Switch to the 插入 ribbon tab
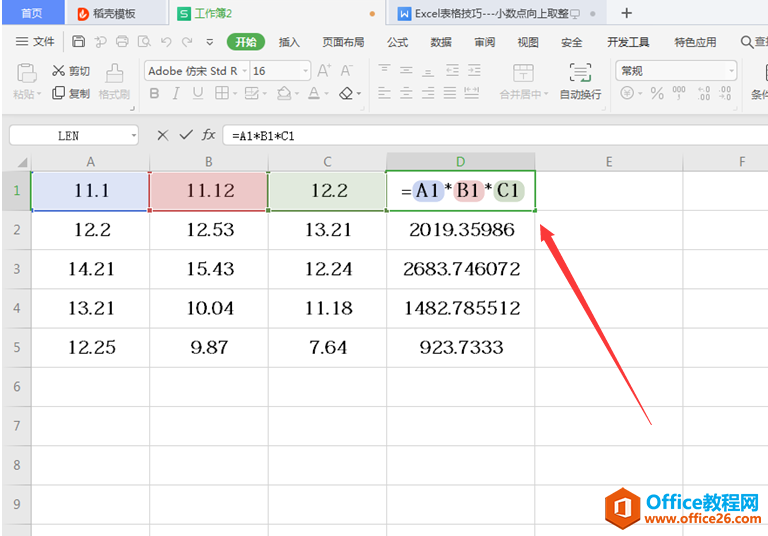768x536 pixels. (289, 42)
